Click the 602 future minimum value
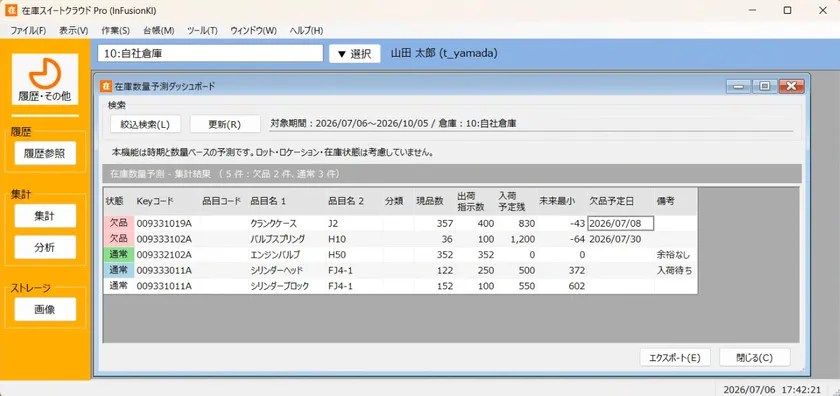 click(576, 286)
